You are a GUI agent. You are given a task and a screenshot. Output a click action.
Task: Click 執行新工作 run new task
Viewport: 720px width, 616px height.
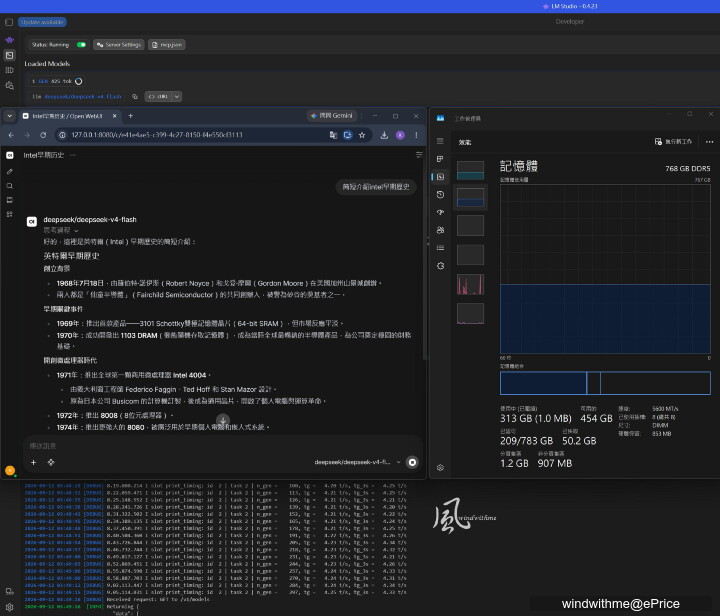coord(673,141)
